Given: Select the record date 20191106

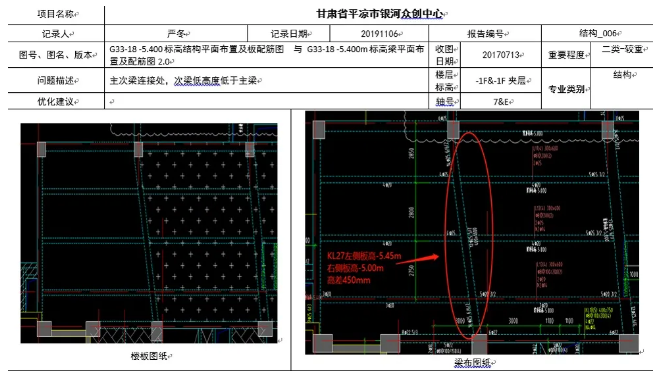Looking at the screenshot, I should pyautogui.click(x=379, y=34).
